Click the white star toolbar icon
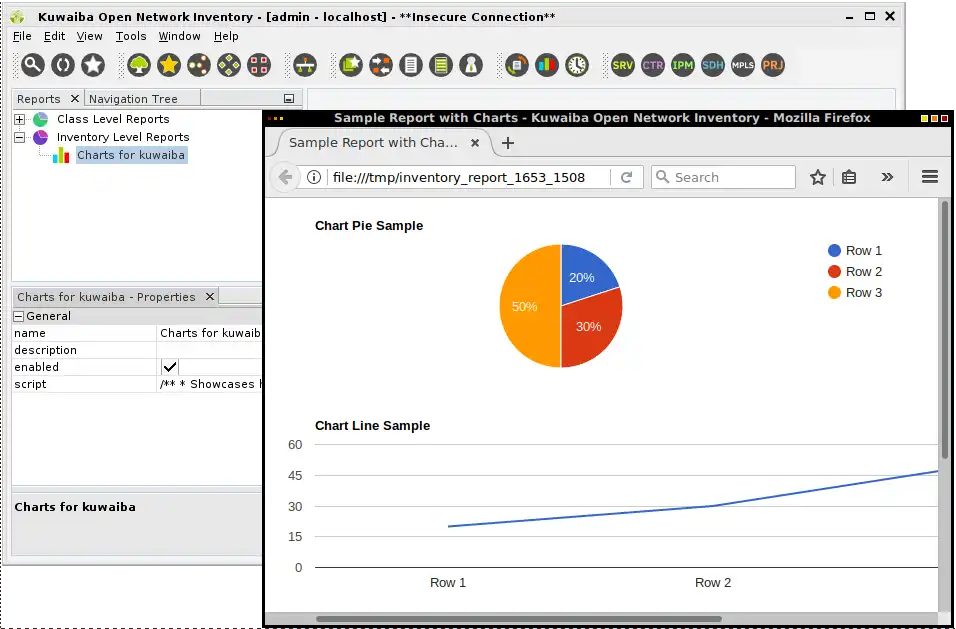 (93, 65)
